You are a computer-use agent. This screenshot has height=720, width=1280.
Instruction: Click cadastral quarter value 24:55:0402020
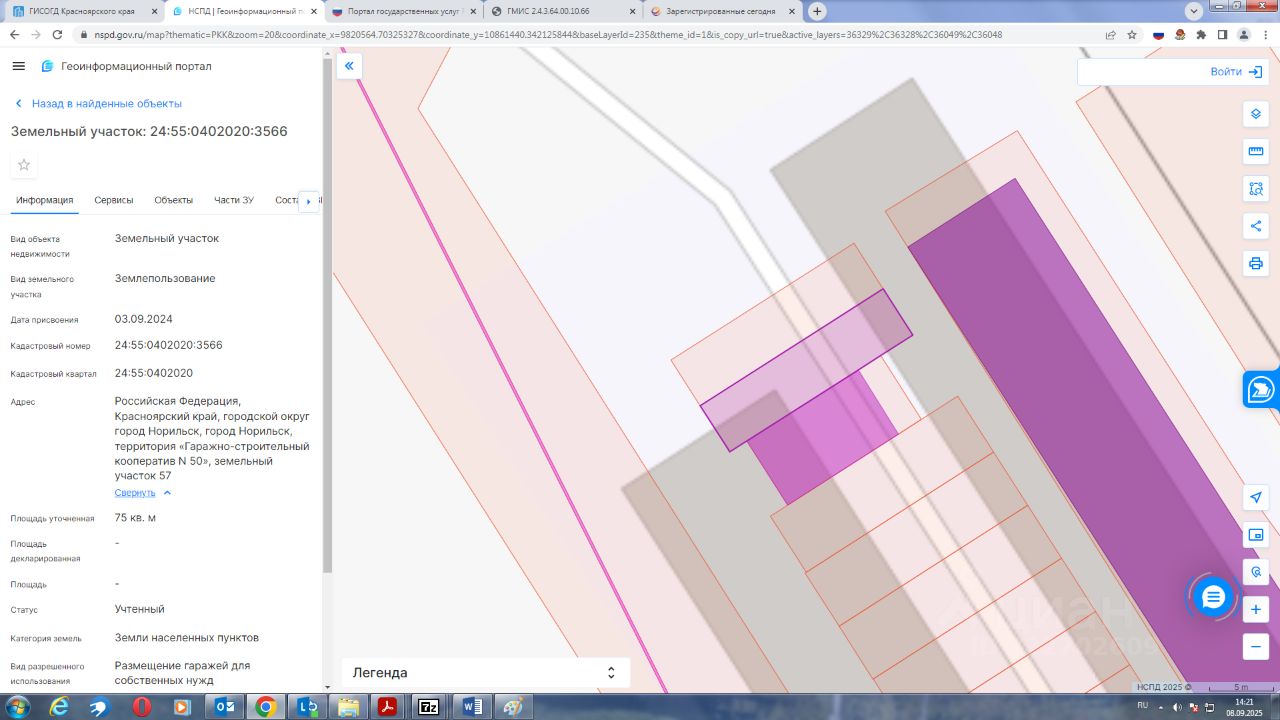154,373
